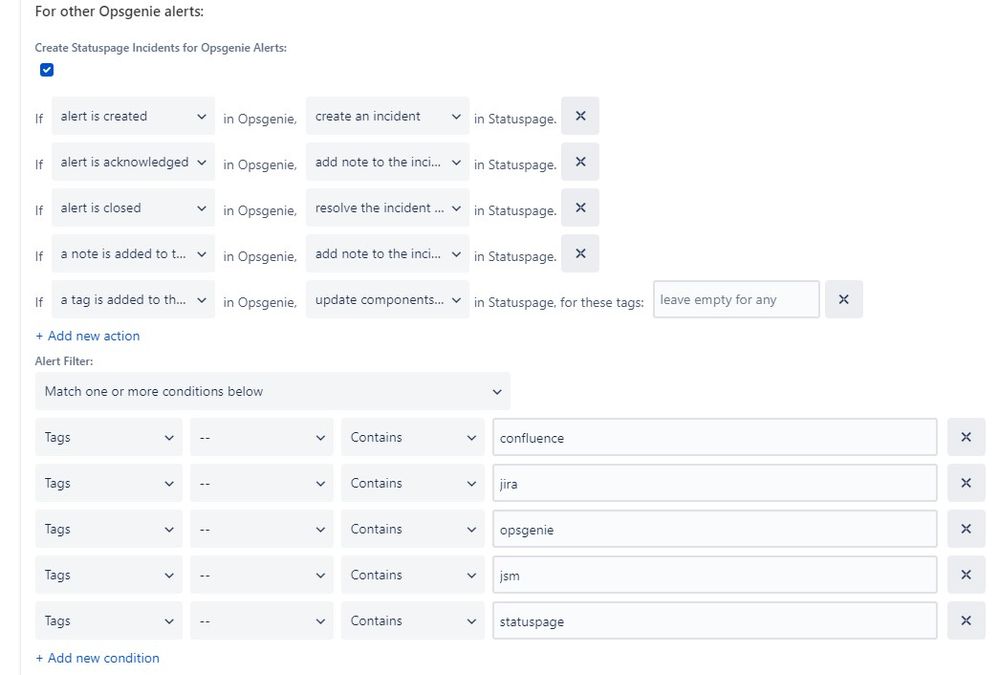This screenshot has width=999, height=675.
Task: Open the '--' dropdown in jsm row
Action: coord(261,575)
